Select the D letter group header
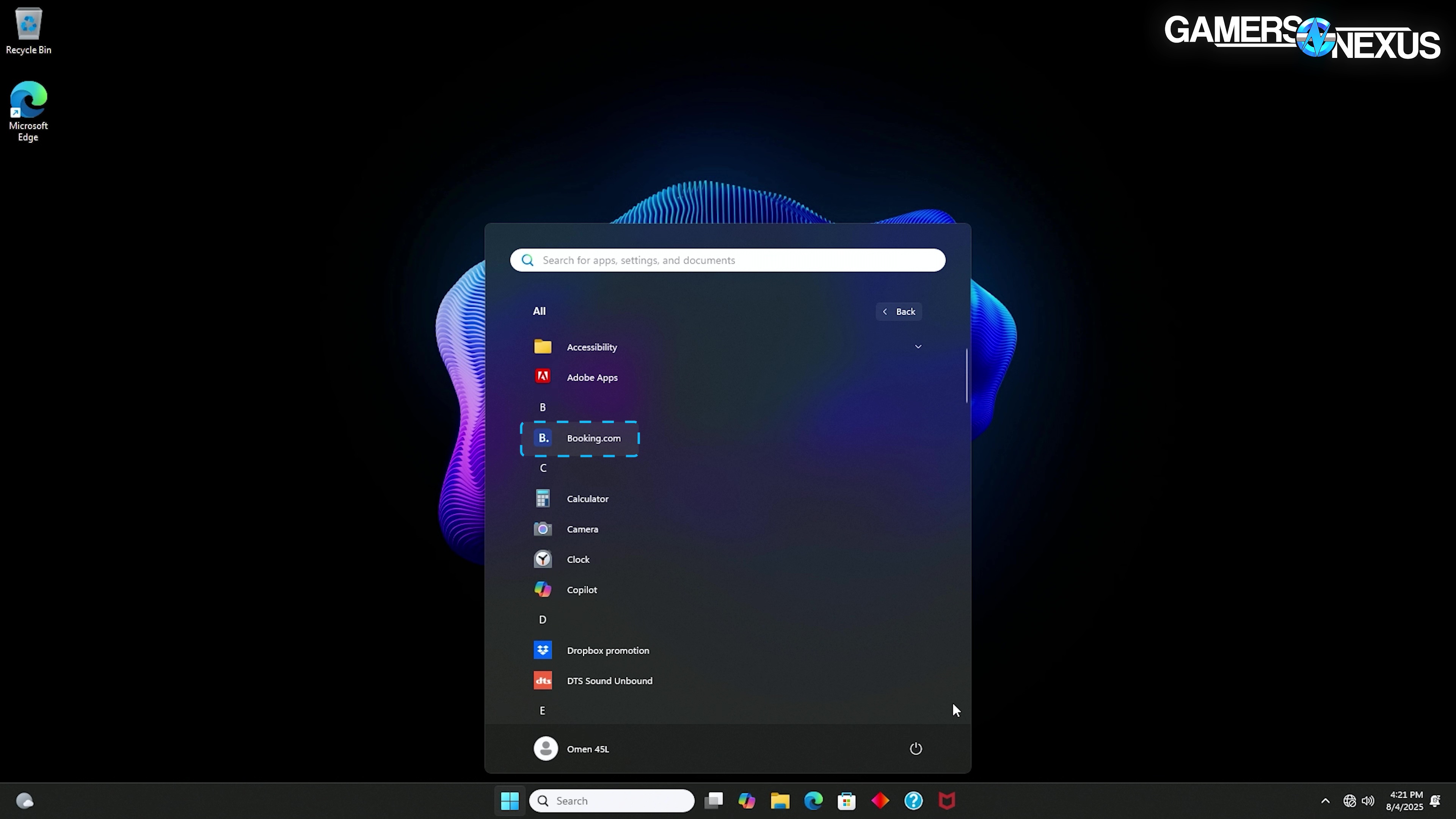 tap(543, 620)
